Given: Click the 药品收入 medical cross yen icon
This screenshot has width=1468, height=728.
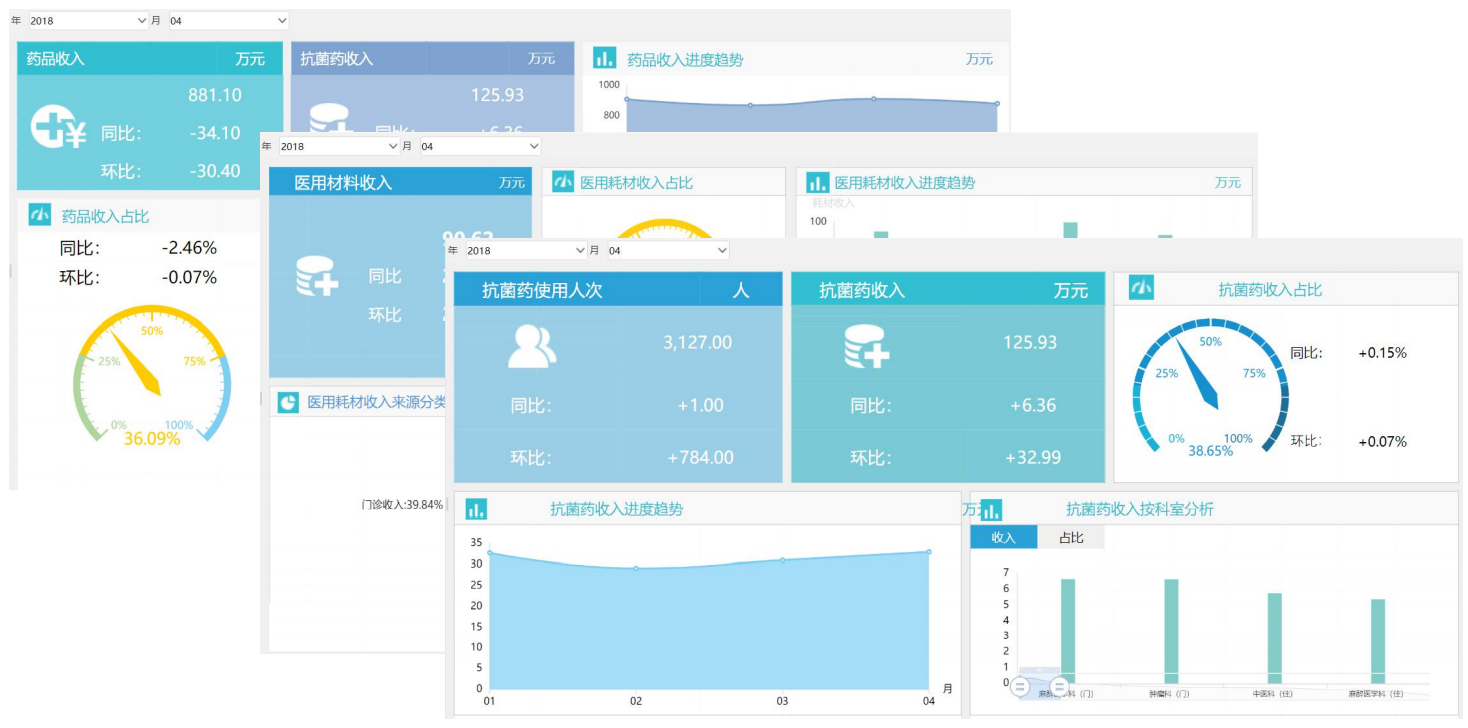Looking at the screenshot, I should coord(58,129).
